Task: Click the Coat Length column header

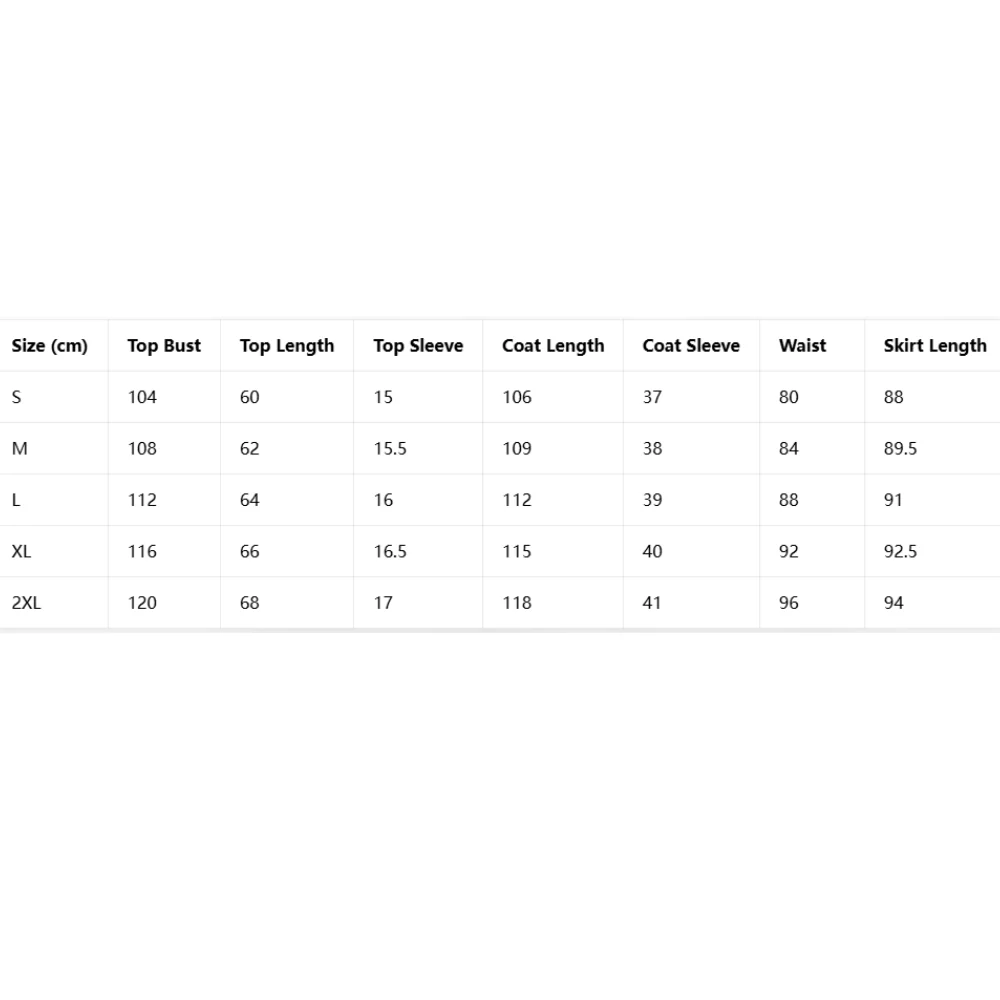Action: tap(553, 346)
